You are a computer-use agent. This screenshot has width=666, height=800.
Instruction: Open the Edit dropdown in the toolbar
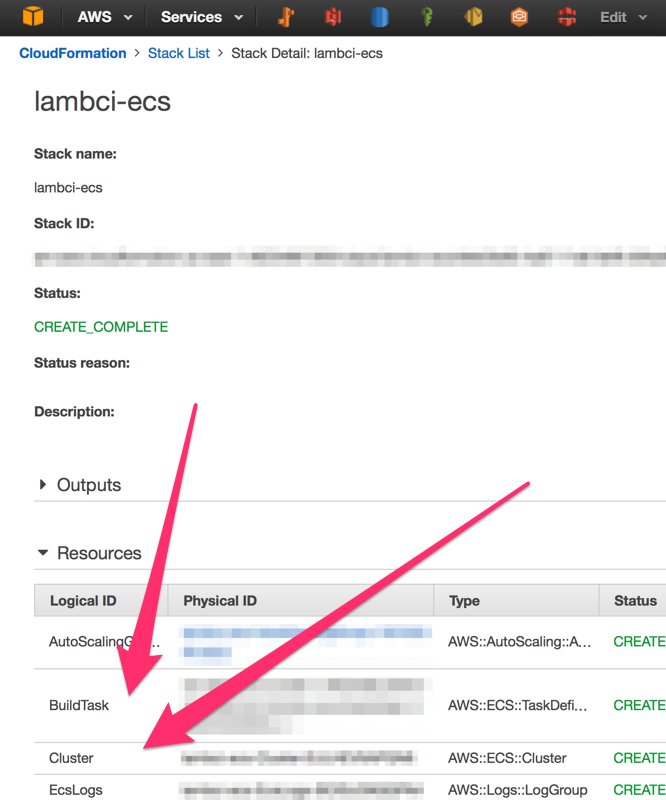(621, 17)
